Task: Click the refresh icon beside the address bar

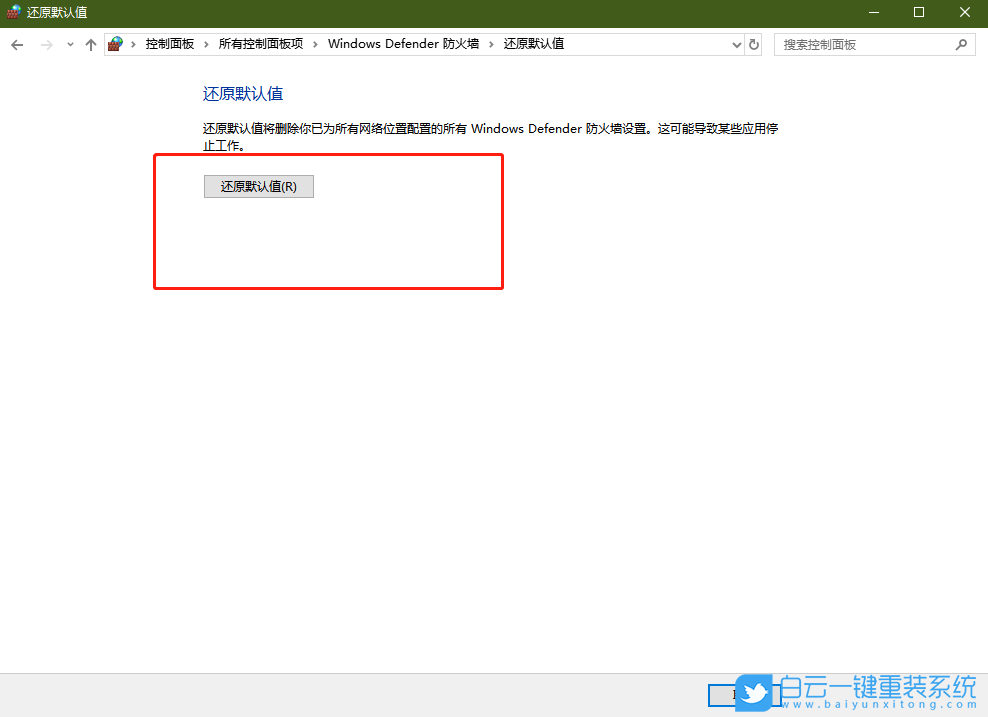Action: tap(755, 44)
